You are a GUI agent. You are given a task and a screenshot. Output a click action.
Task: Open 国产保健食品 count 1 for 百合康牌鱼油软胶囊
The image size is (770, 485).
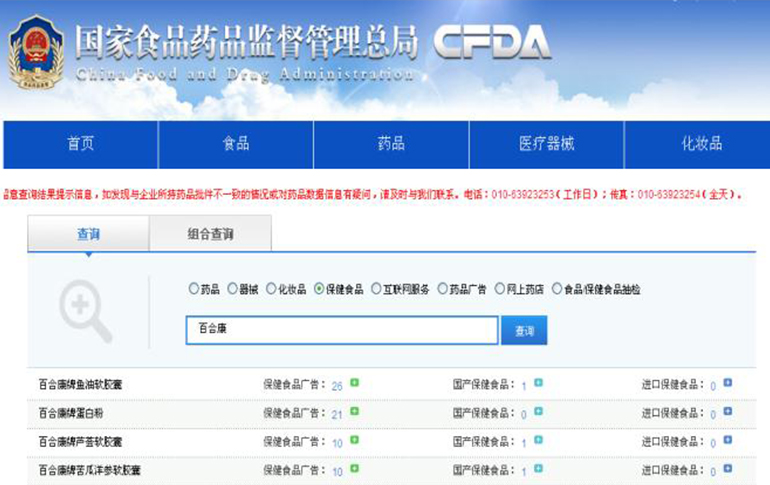point(524,386)
